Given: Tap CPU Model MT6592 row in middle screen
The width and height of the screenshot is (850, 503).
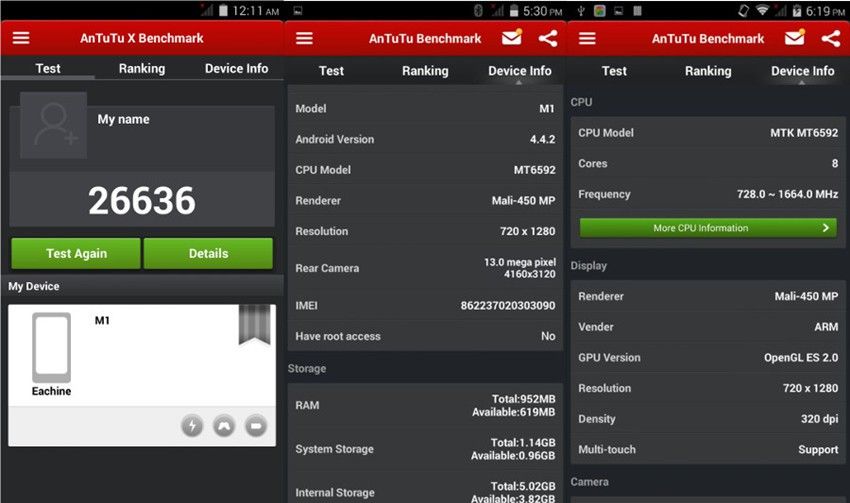Looking at the screenshot, I should click(x=426, y=170).
